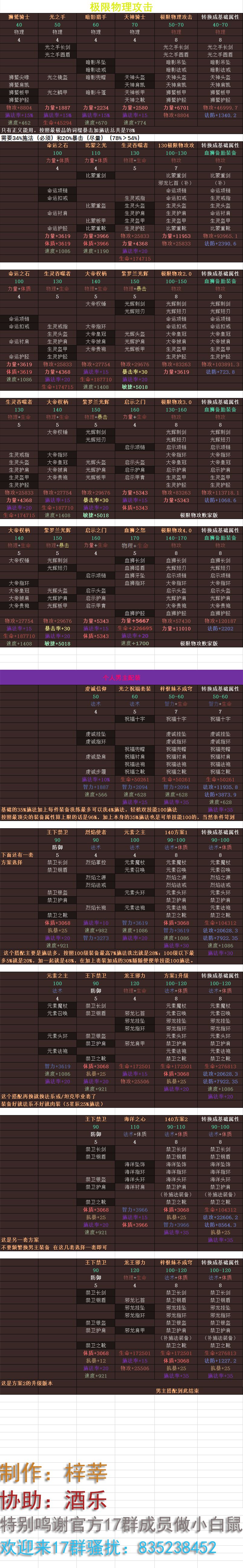The height and width of the screenshot is (1568, 243).
Task: Select the 极限物攻2.0 column header
Action: [176, 274]
